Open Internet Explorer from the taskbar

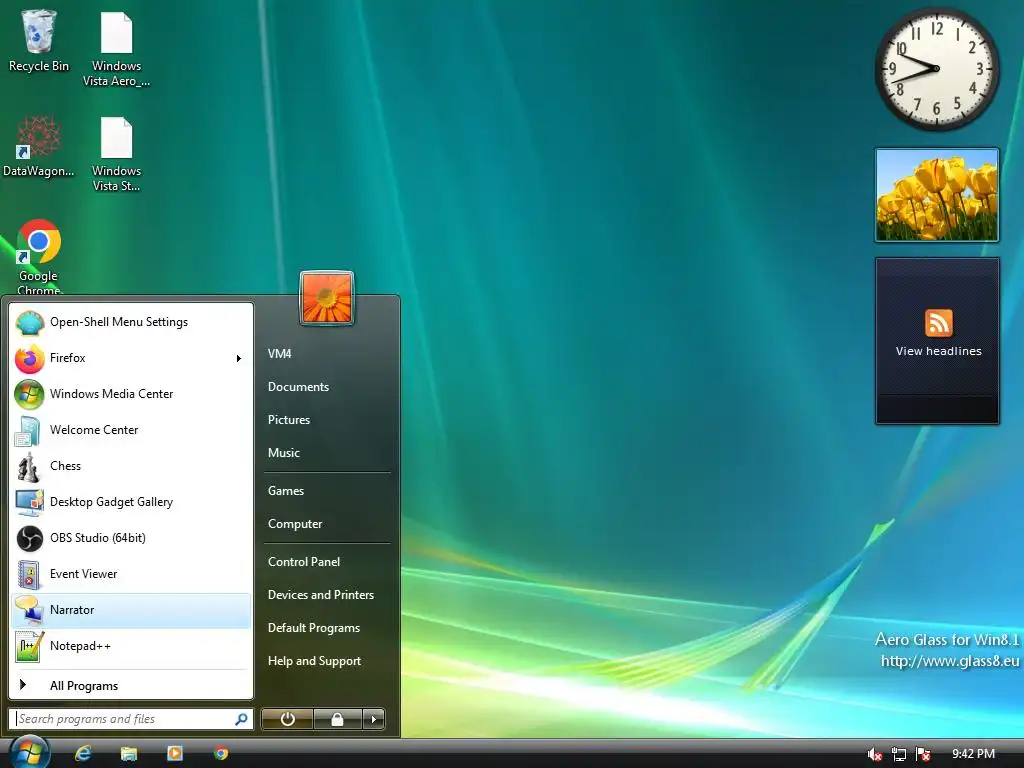83,753
